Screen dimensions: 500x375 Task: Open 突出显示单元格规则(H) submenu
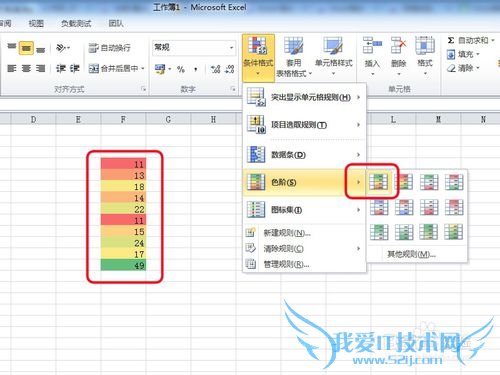coord(305,97)
